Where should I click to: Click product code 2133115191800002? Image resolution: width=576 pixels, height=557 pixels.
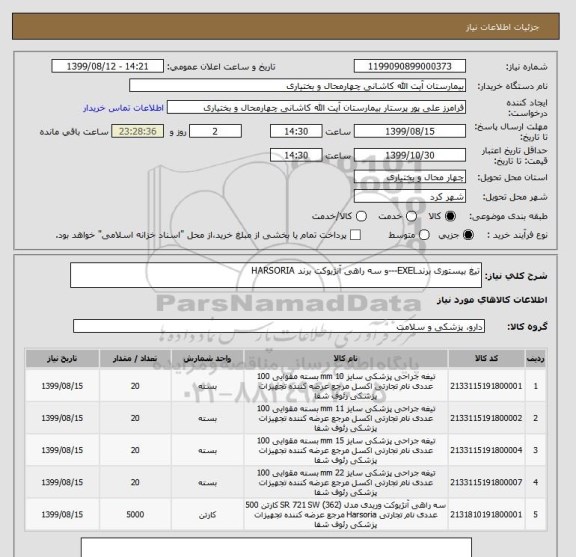coord(486,418)
